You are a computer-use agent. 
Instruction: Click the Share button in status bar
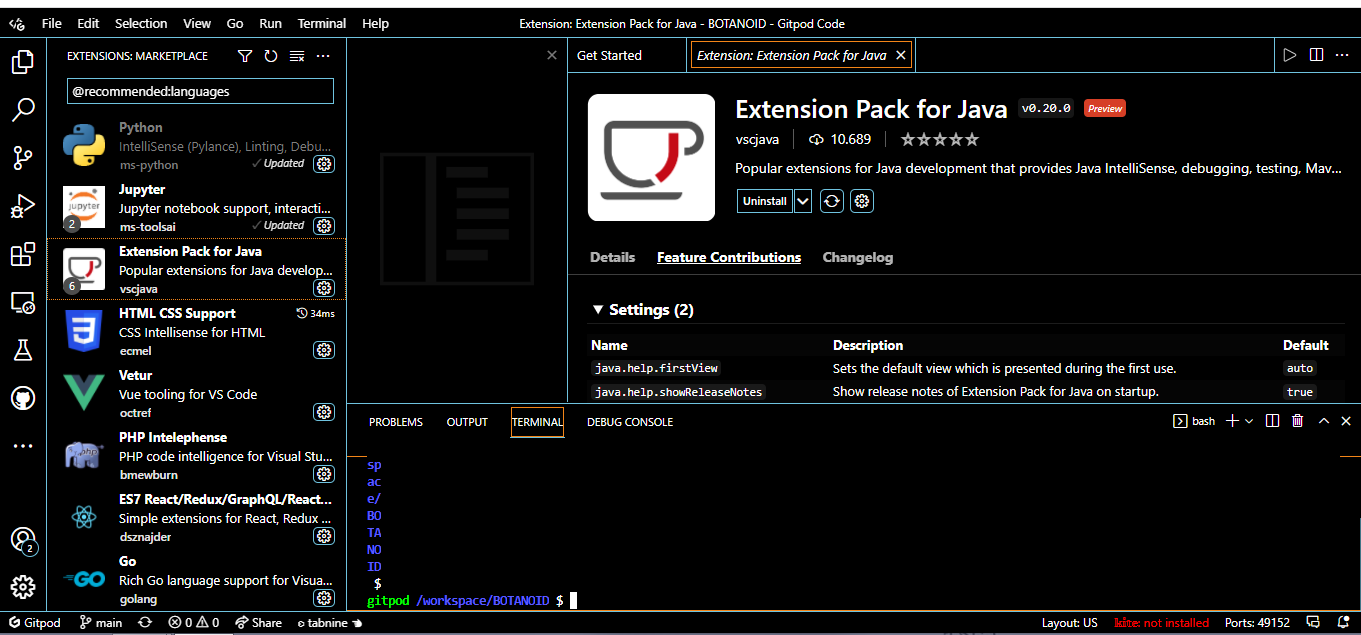[x=258, y=622]
